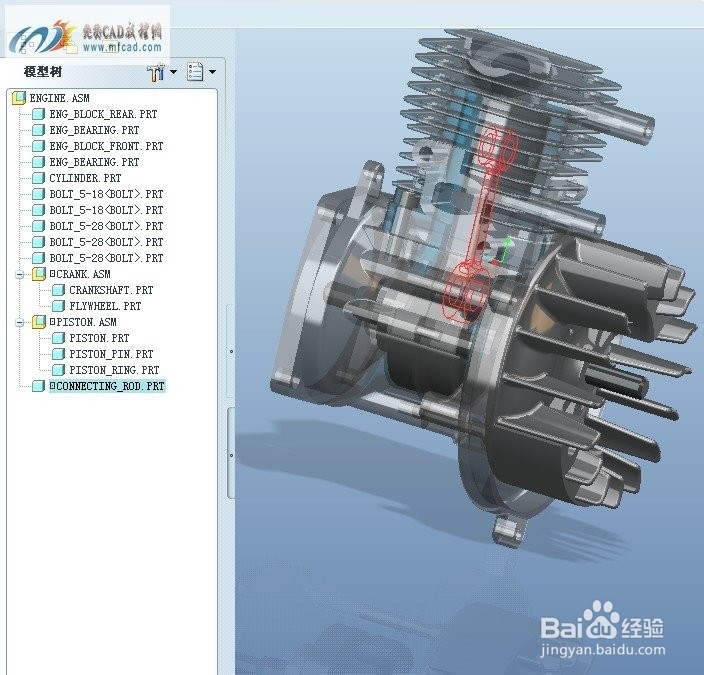Select ENG_BLOCK_FRONT.PRT part icon
This screenshot has width=704, height=675.
tap(39, 146)
